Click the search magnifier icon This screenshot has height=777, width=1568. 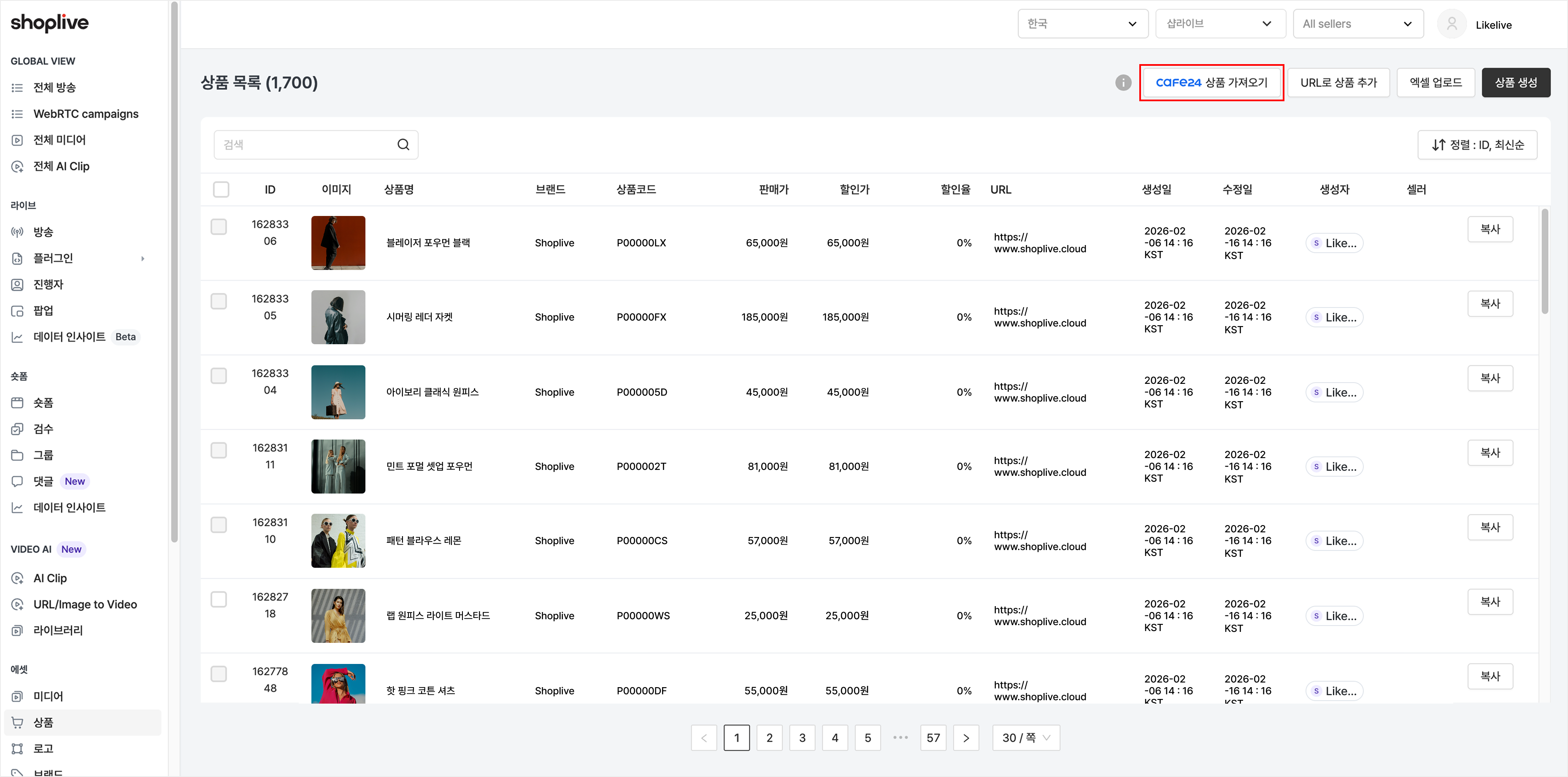403,145
